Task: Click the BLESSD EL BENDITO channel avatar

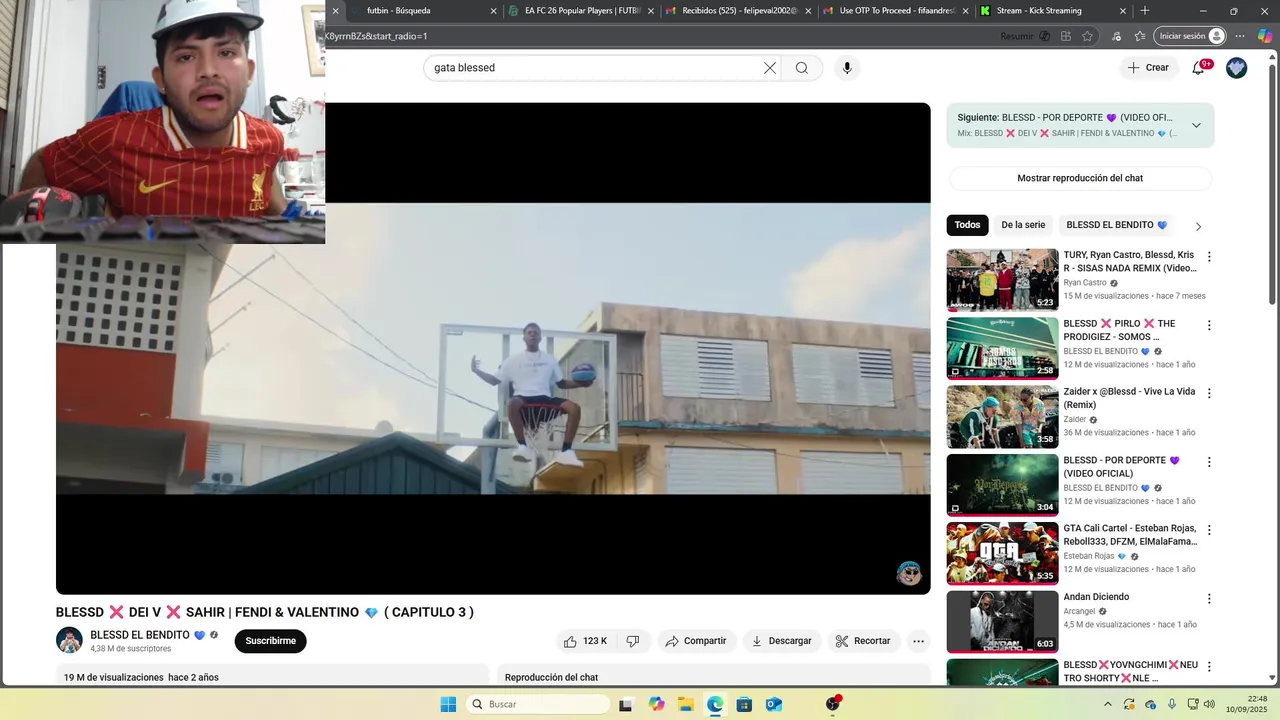Action: [x=69, y=640]
